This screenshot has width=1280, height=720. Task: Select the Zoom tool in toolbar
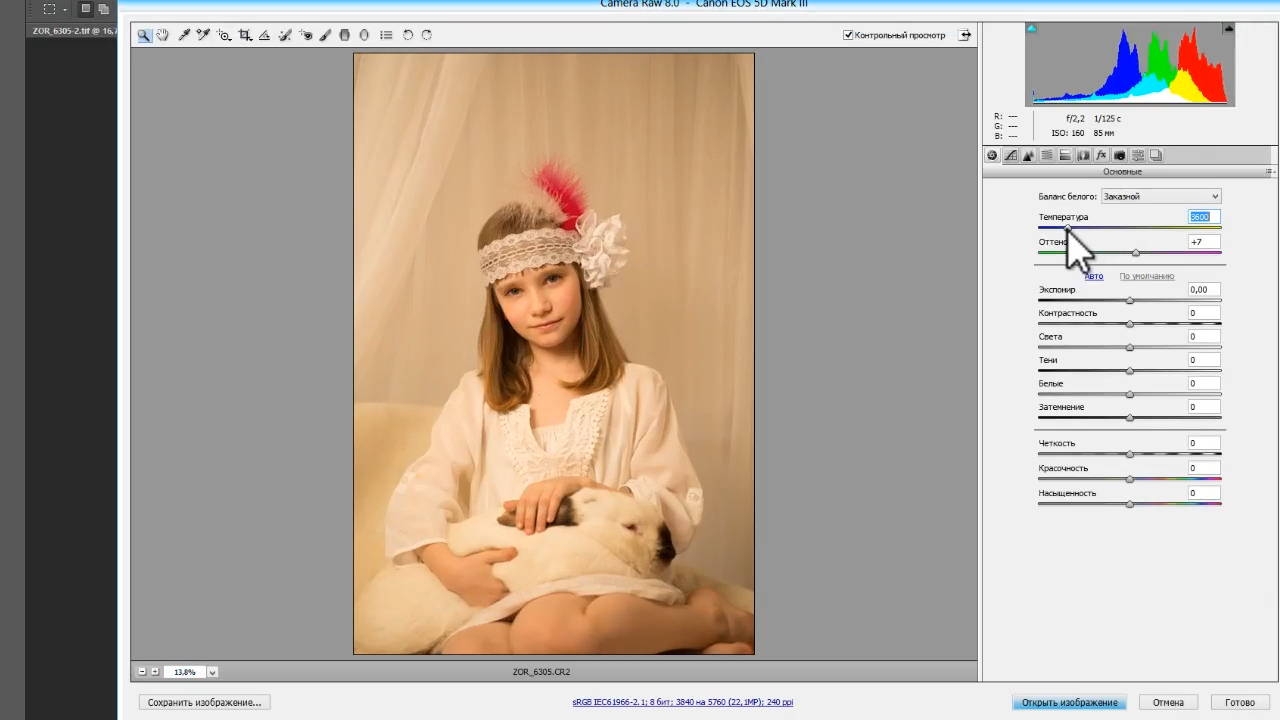point(144,35)
